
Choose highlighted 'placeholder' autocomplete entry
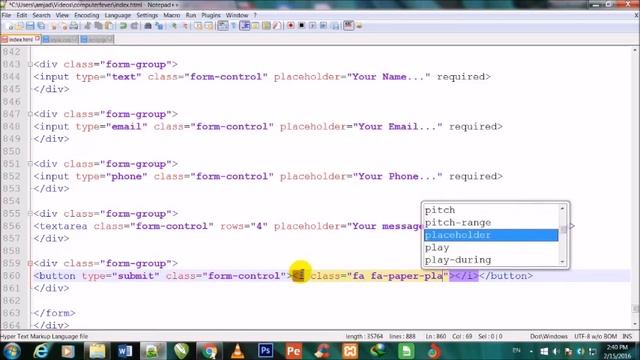[x=491, y=235]
